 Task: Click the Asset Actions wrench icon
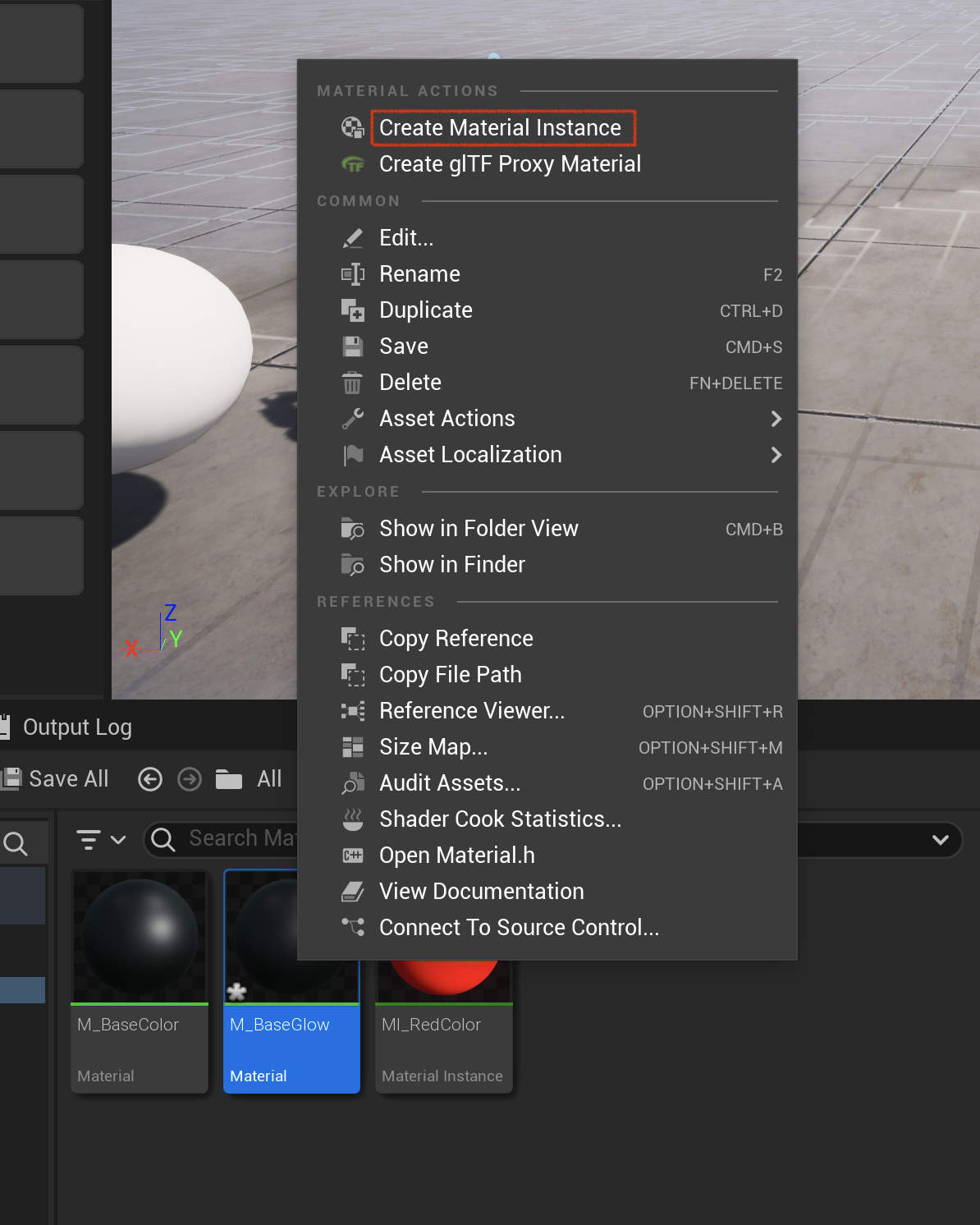coord(352,419)
